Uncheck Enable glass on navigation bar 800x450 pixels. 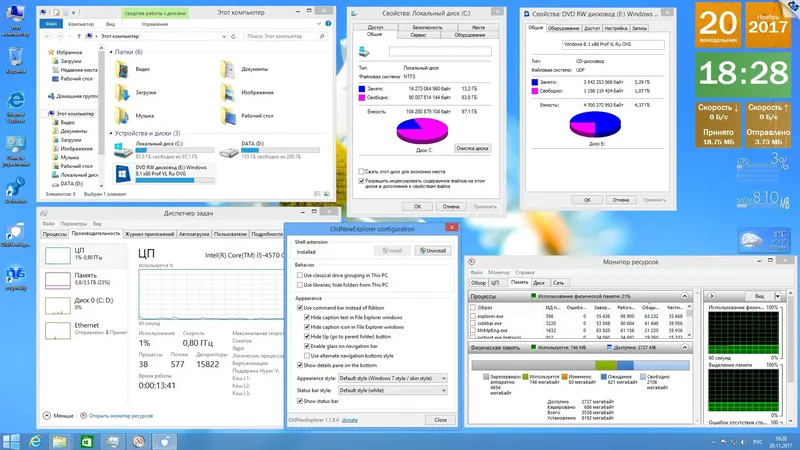307,346
